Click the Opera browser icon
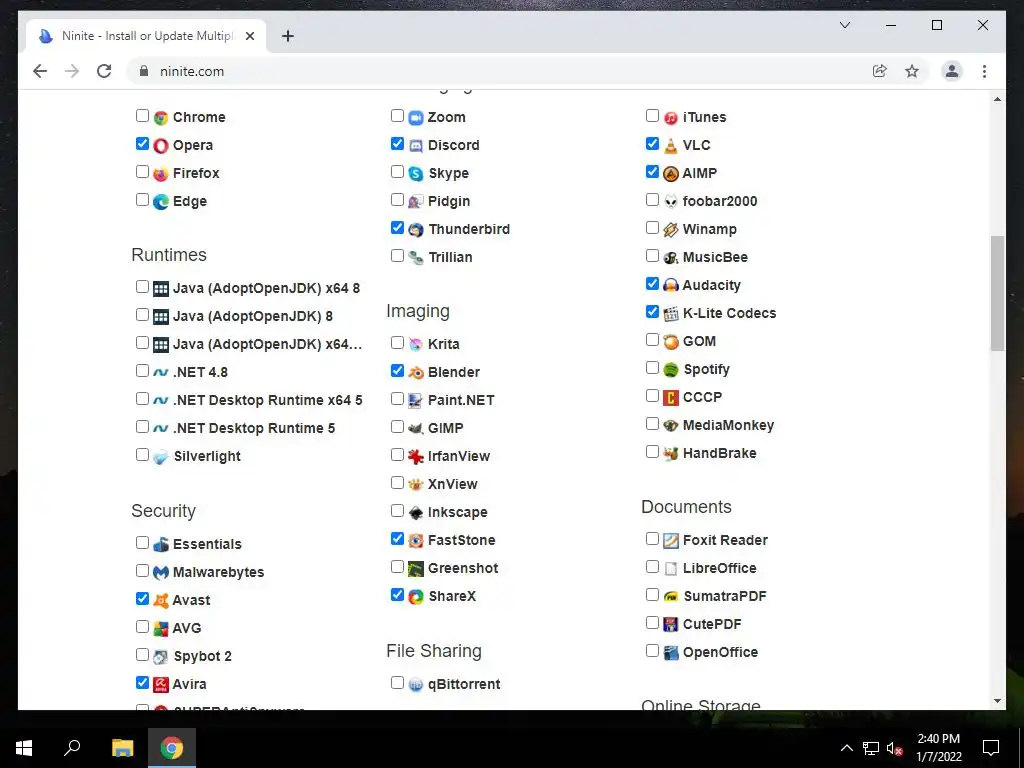The width and height of the screenshot is (1024, 768). click(x=161, y=146)
